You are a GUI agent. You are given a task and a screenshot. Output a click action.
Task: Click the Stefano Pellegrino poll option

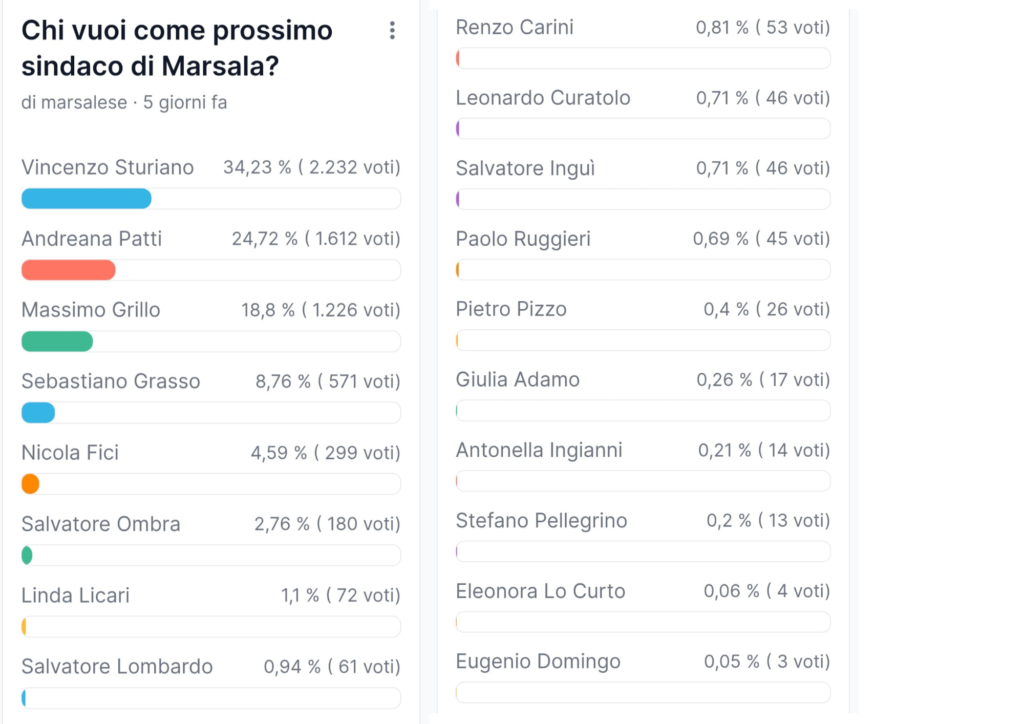(541, 520)
